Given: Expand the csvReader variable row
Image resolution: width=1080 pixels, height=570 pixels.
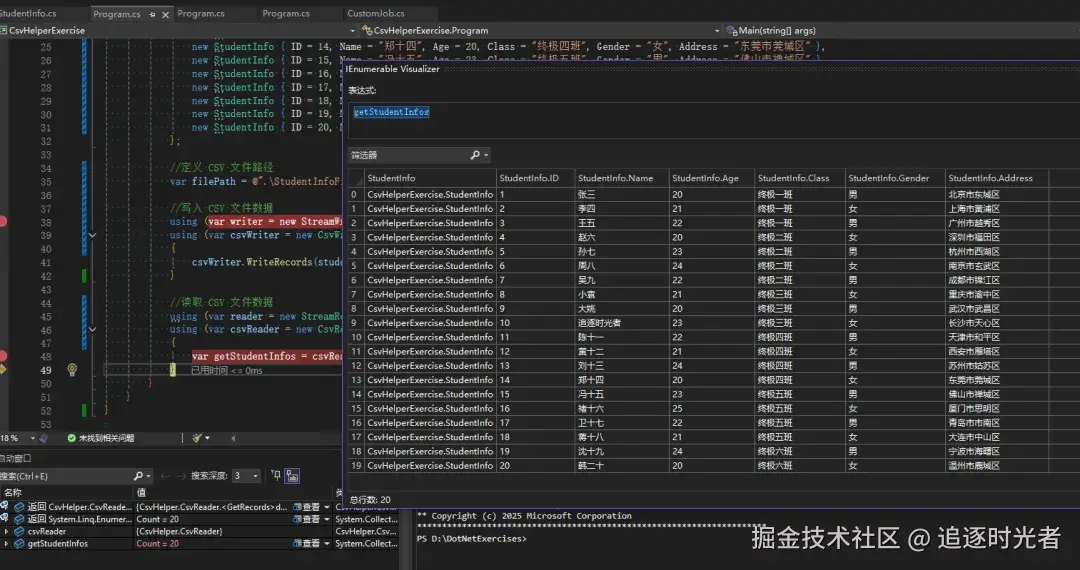Looking at the screenshot, I should click(x=6, y=531).
